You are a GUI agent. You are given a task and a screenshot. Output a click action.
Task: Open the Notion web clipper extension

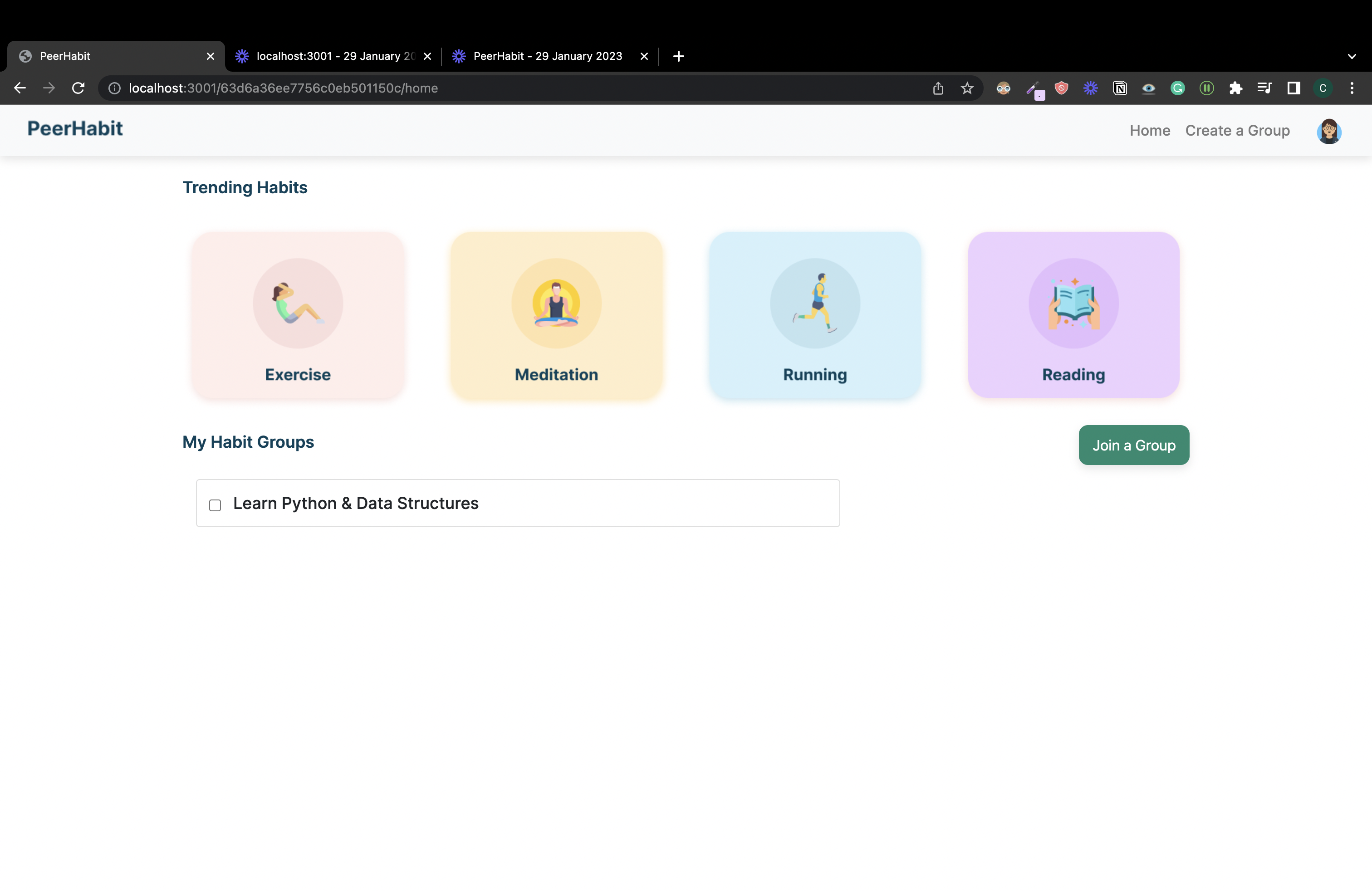[1119, 88]
